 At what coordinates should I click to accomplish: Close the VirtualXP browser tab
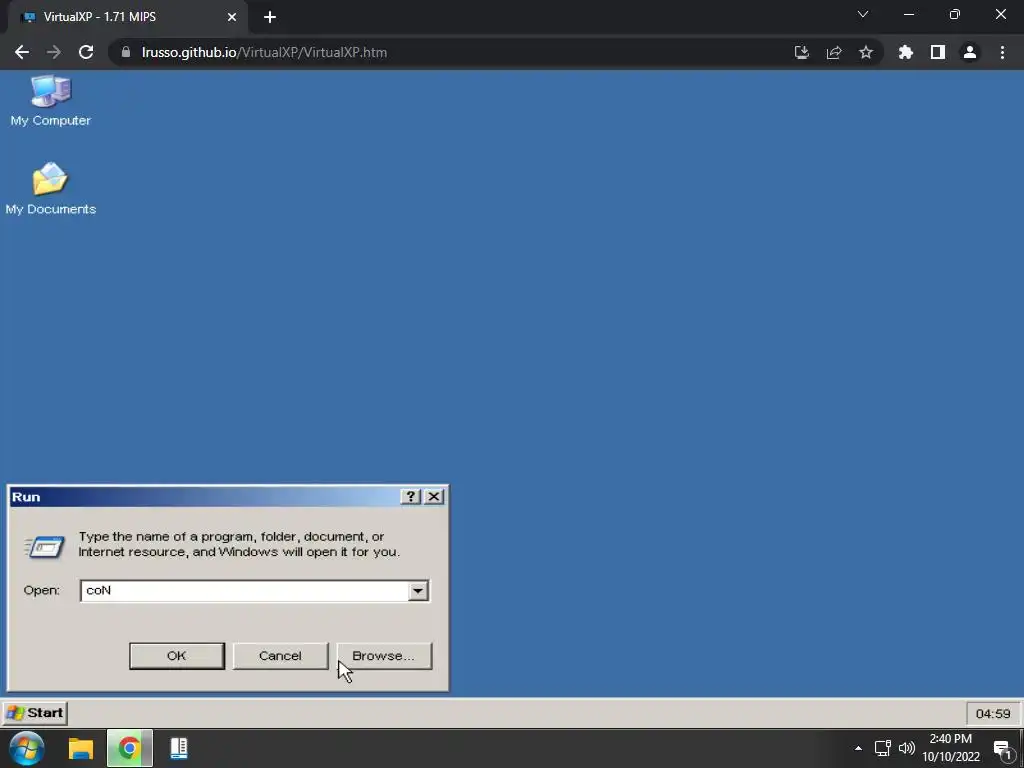pyautogui.click(x=232, y=17)
